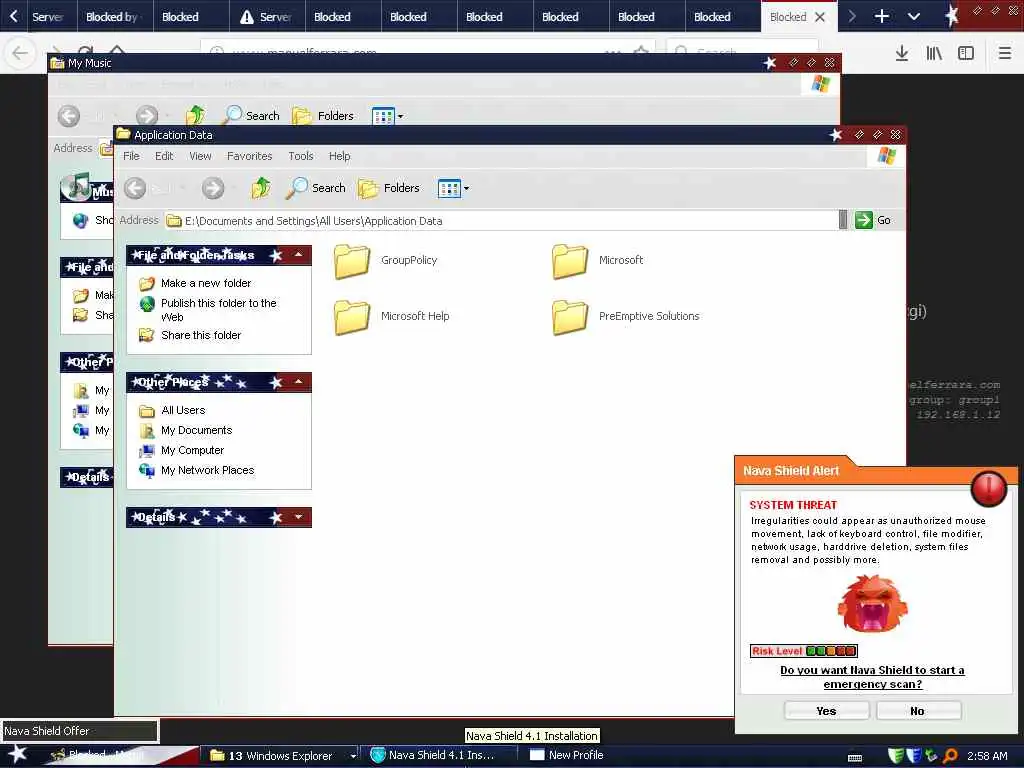The width and height of the screenshot is (1024, 768).
Task: Click Up folder icon in My Music window
Action: [x=195, y=116]
